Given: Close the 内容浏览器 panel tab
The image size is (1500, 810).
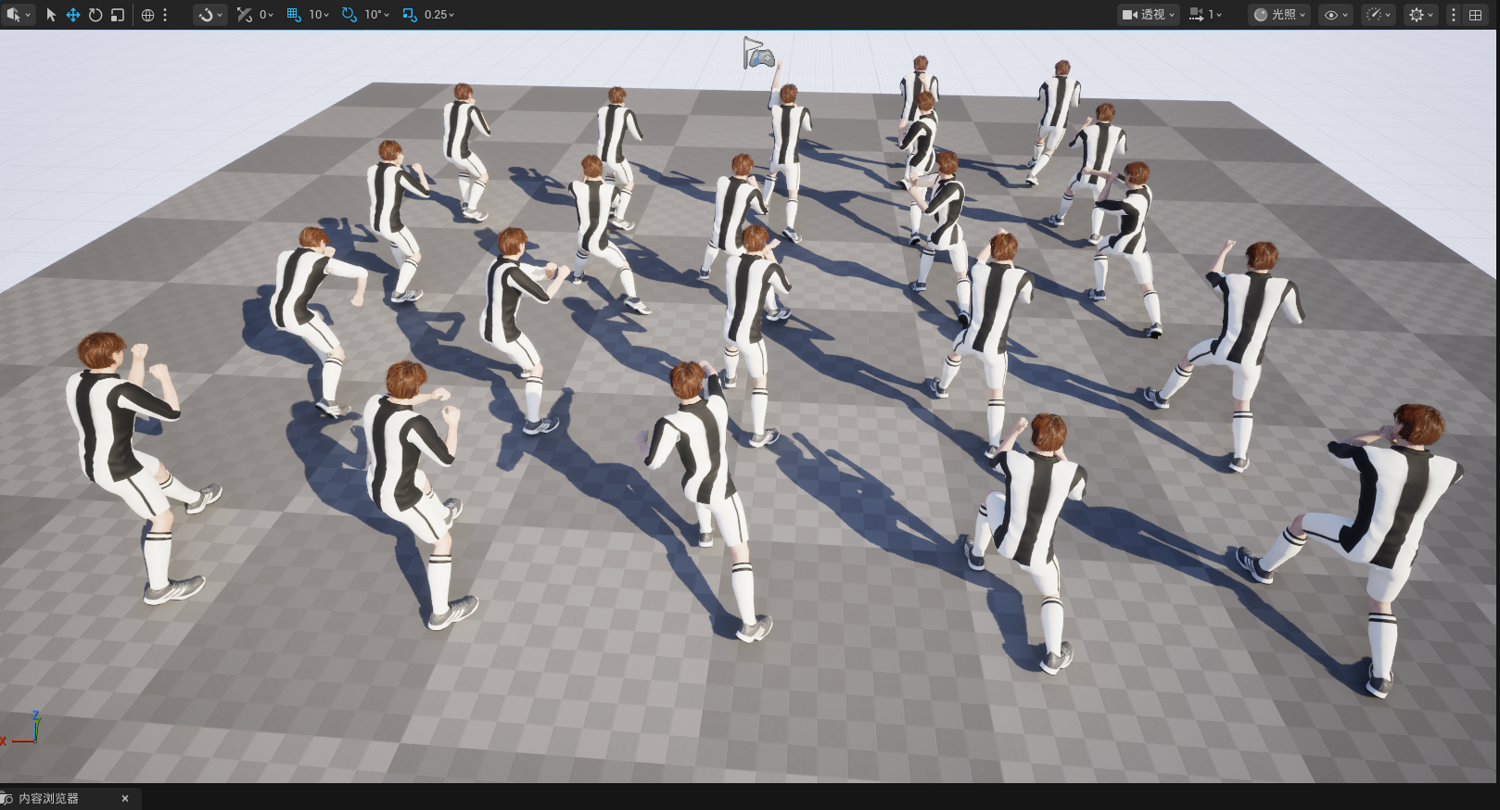Looking at the screenshot, I should 125,798.
